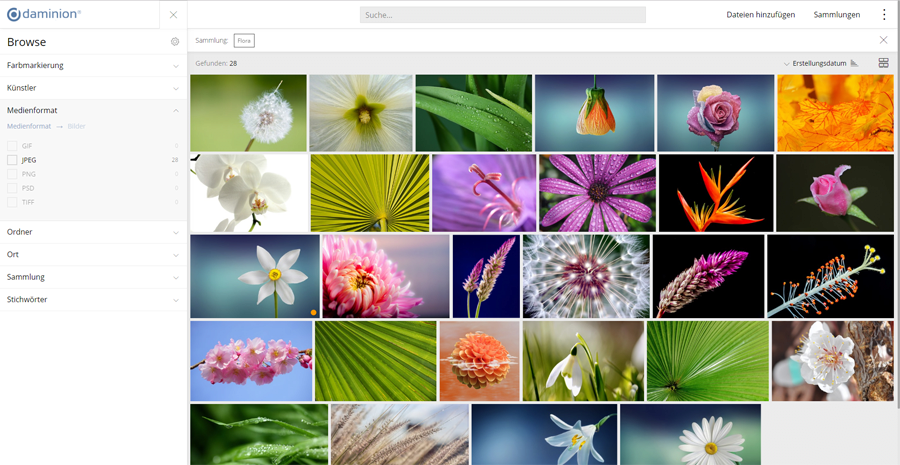900x465 pixels.
Task: Clear the Sammlung filter bar
Action: tap(883, 40)
